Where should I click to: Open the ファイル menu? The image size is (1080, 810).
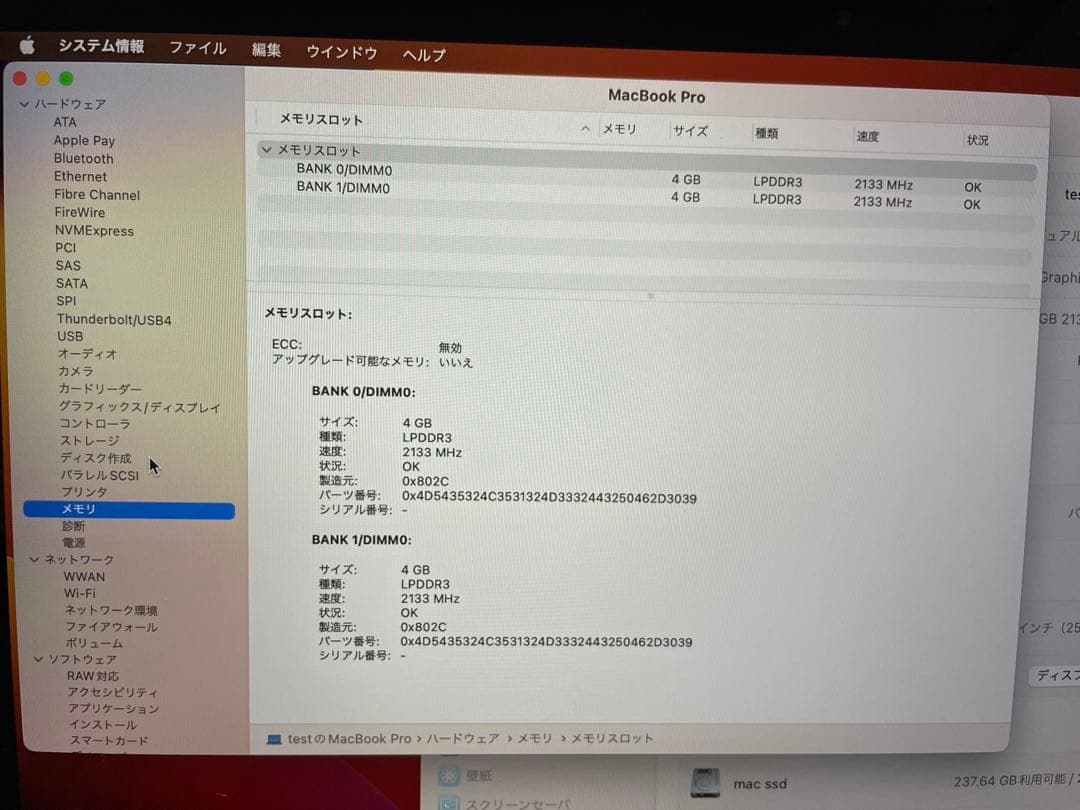coord(198,47)
